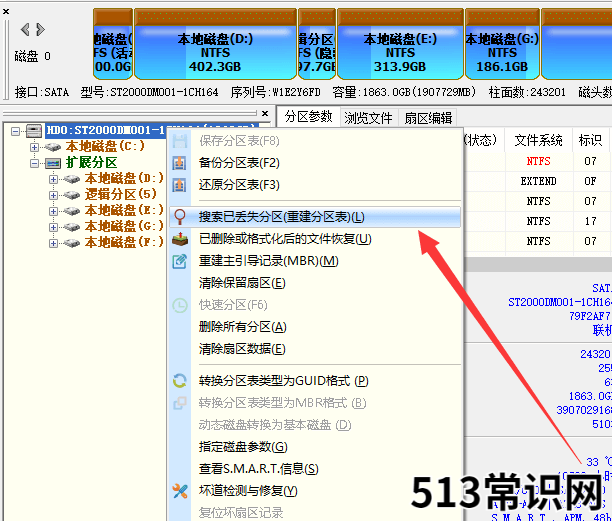The height and width of the screenshot is (523, 612).
Task: Expand the 本地磁盘(F:) tree node
Action: pos(53,243)
